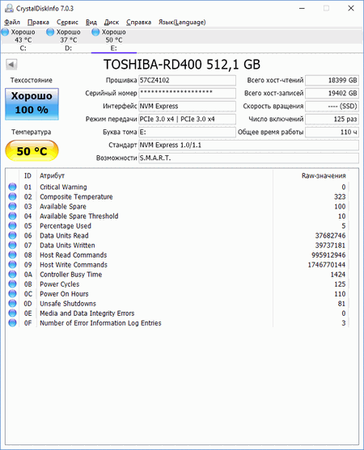
Task: Click the status orb for Host Write Commands
Action: pyautogui.click(x=13, y=264)
